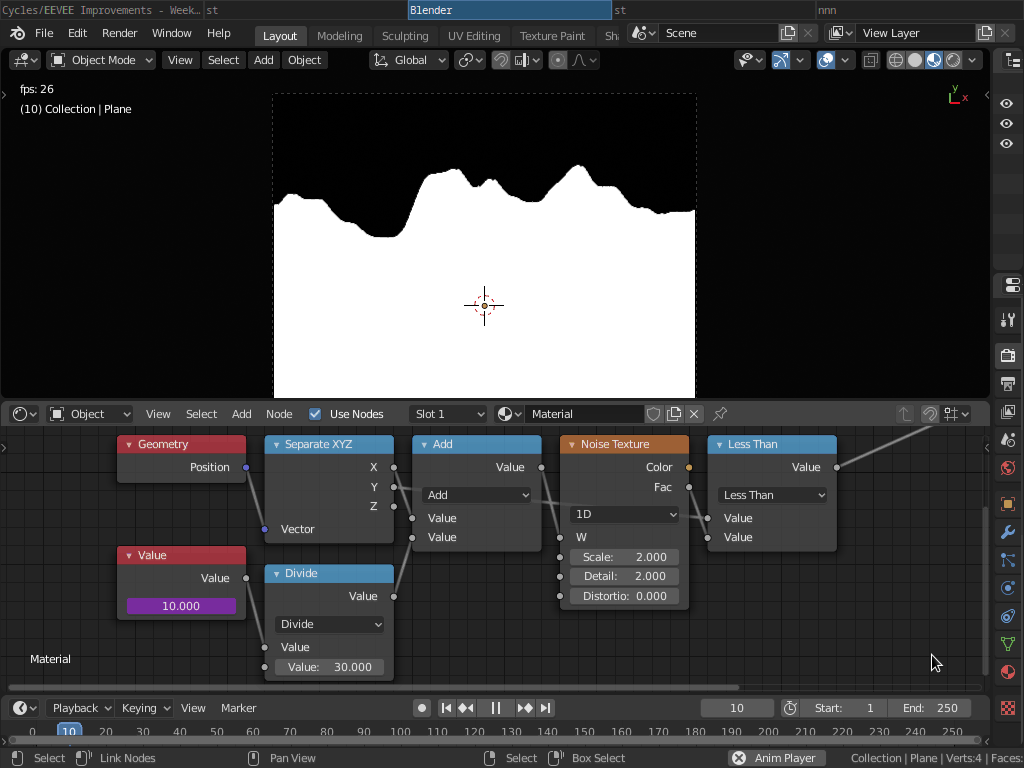Open Output properties tab
Image resolution: width=1024 pixels, height=768 pixels.
(1008, 384)
